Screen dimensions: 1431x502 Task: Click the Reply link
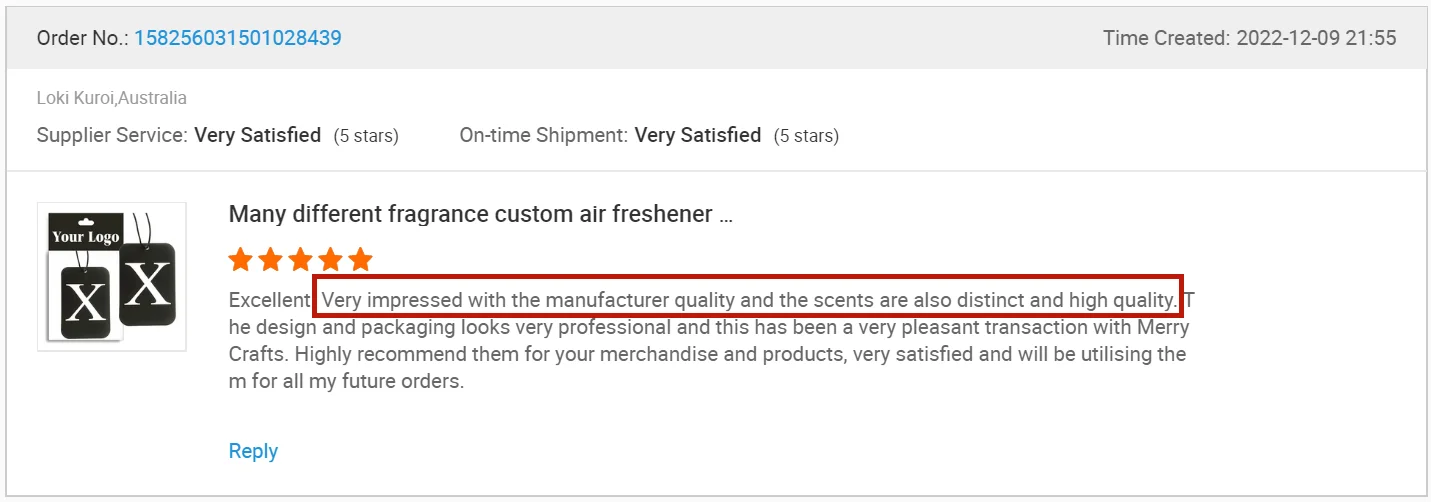click(x=253, y=451)
